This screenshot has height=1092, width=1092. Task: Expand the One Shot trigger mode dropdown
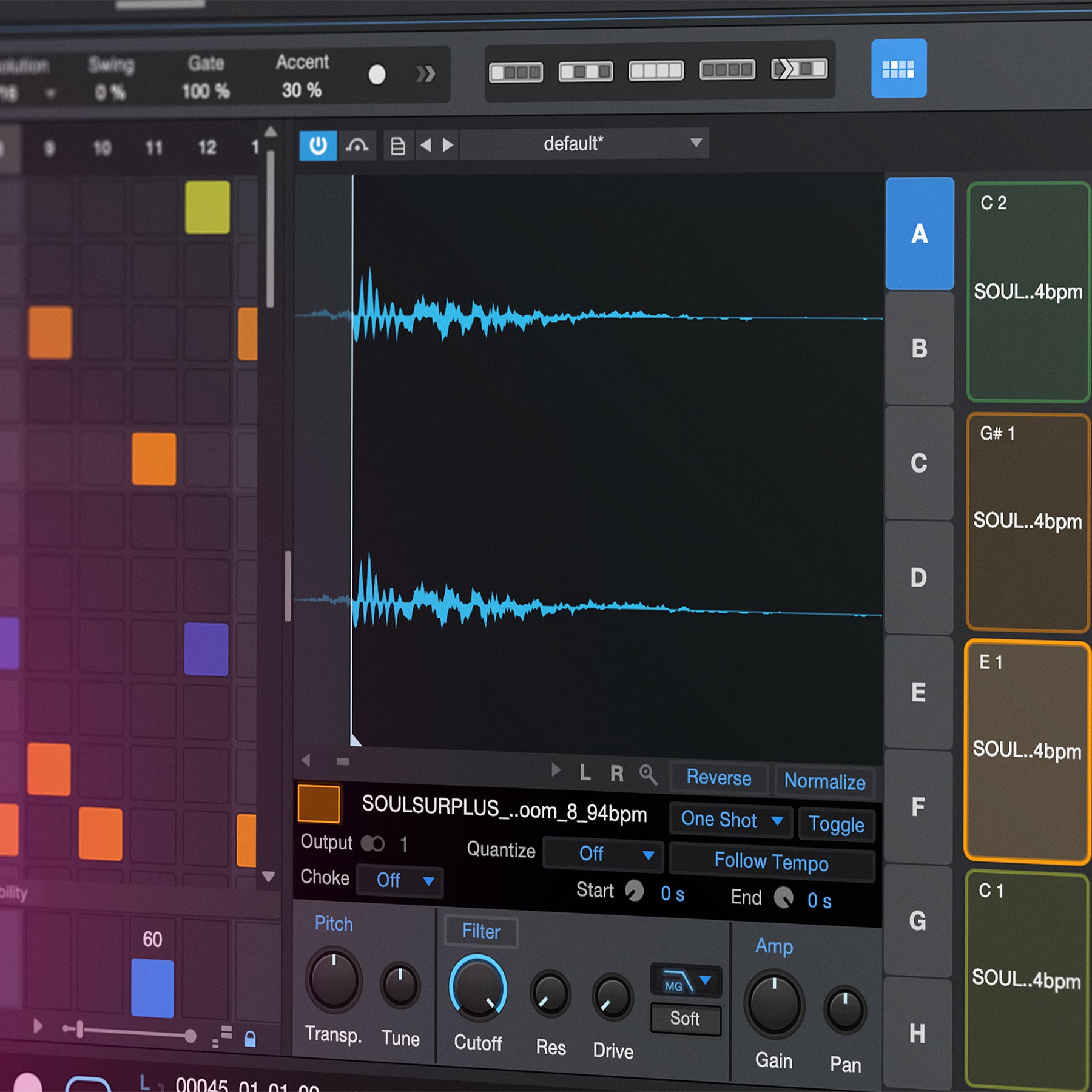pos(731,820)
